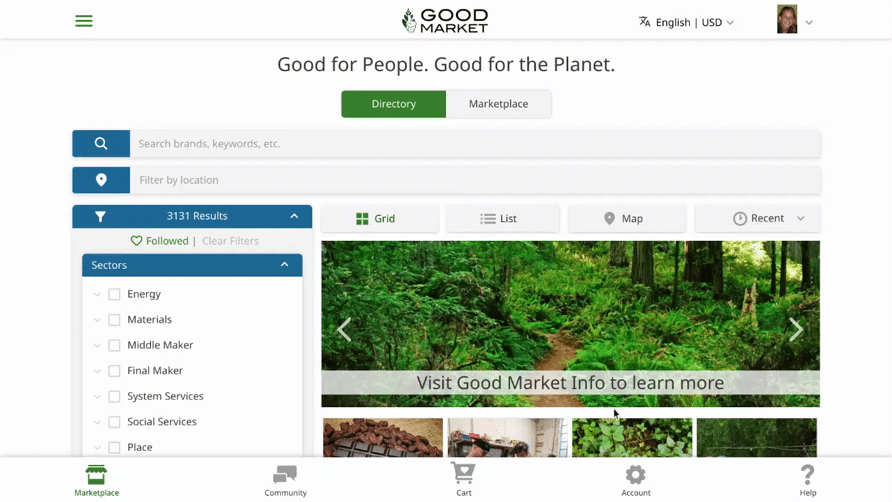This screenshot has width=892, height=502.
Task: Check the Energy sector checkbox
Action: [x=114, y=294]
